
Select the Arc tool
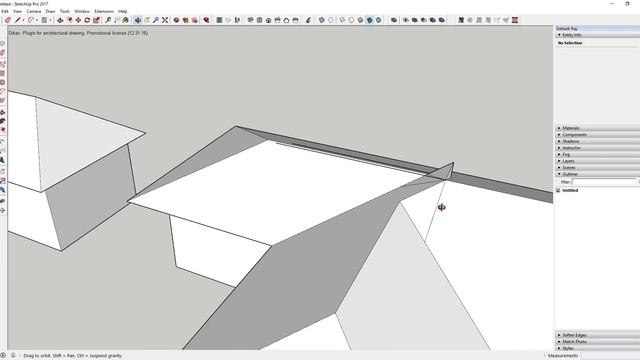click(x=31, y=20)
